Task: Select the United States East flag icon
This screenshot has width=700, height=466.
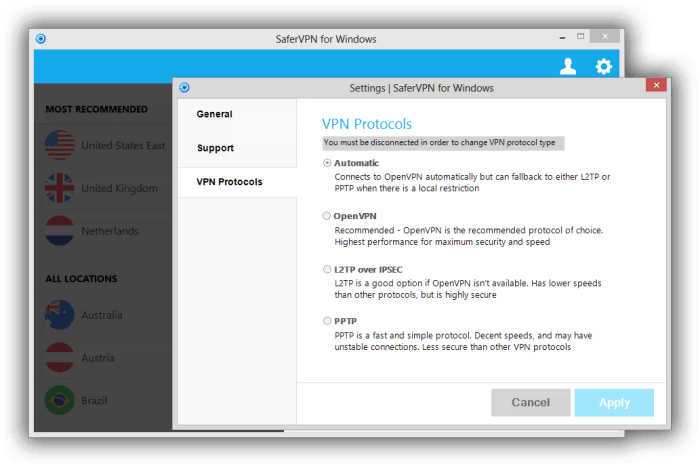Action: click(x=59, y=145)
